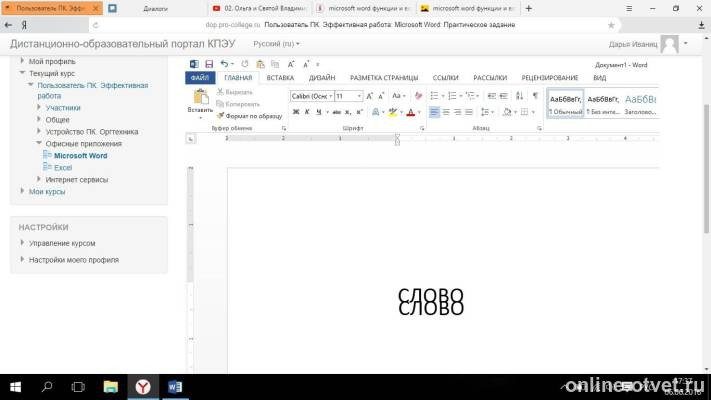This screenshot has width=711, height=400.
Task: Click the Redo icon in Word's quick access toolbar
Action: click(245, 64)
